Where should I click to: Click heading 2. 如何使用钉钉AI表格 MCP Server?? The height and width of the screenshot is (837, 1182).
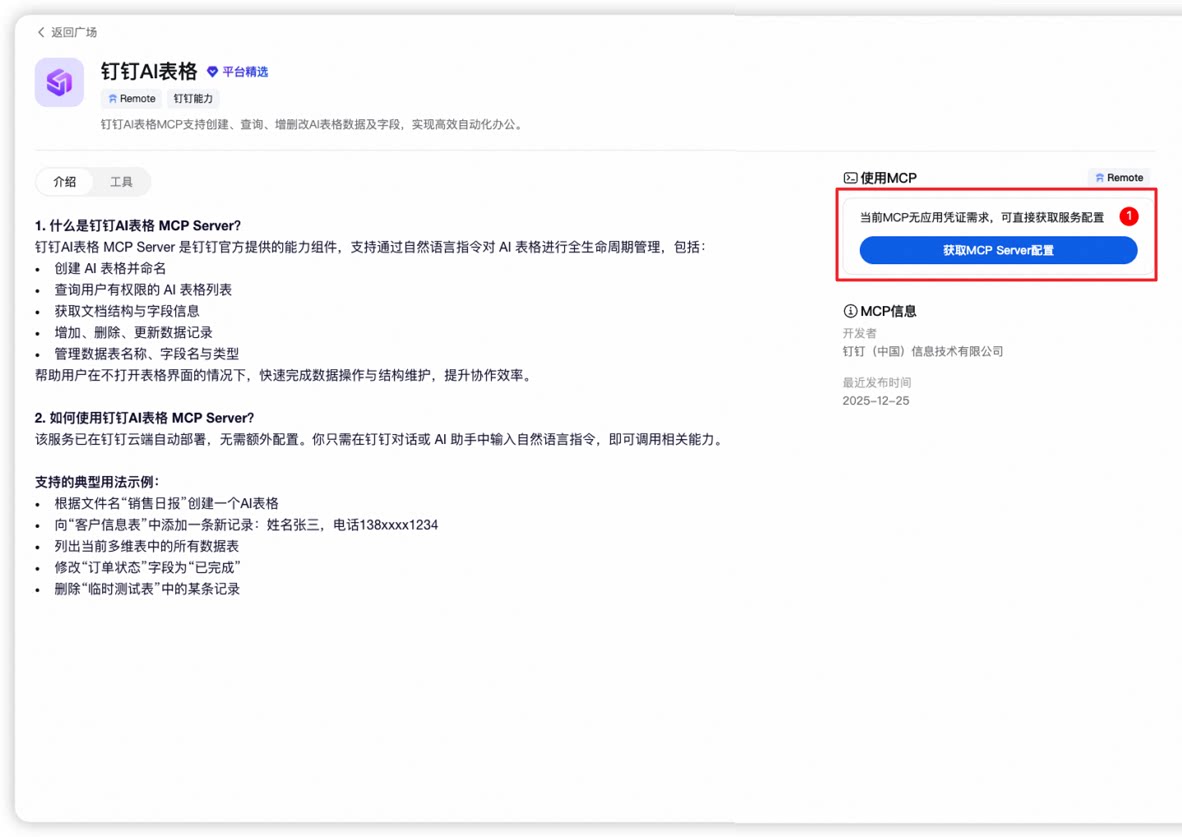coord(145,418)
